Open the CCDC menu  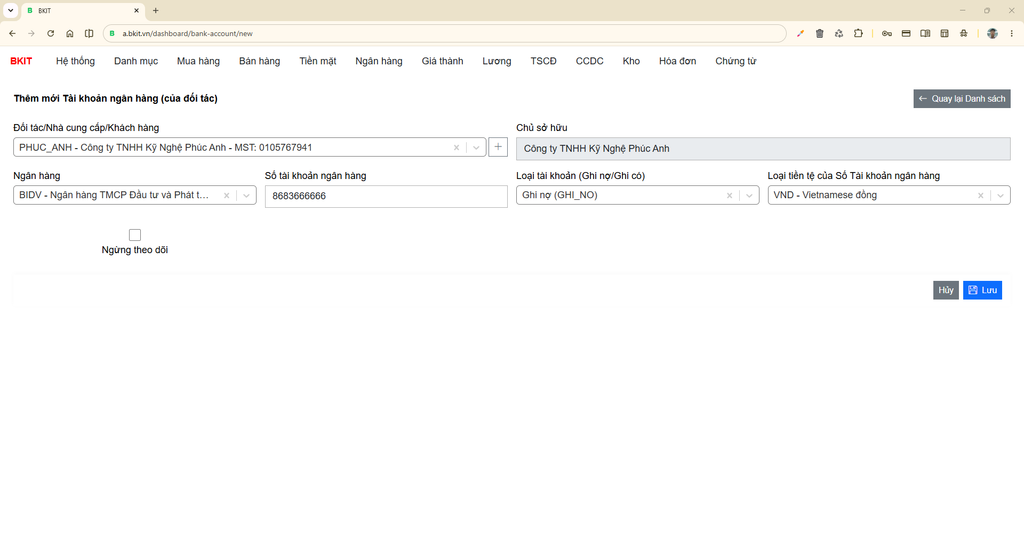(x=590, y=61)
